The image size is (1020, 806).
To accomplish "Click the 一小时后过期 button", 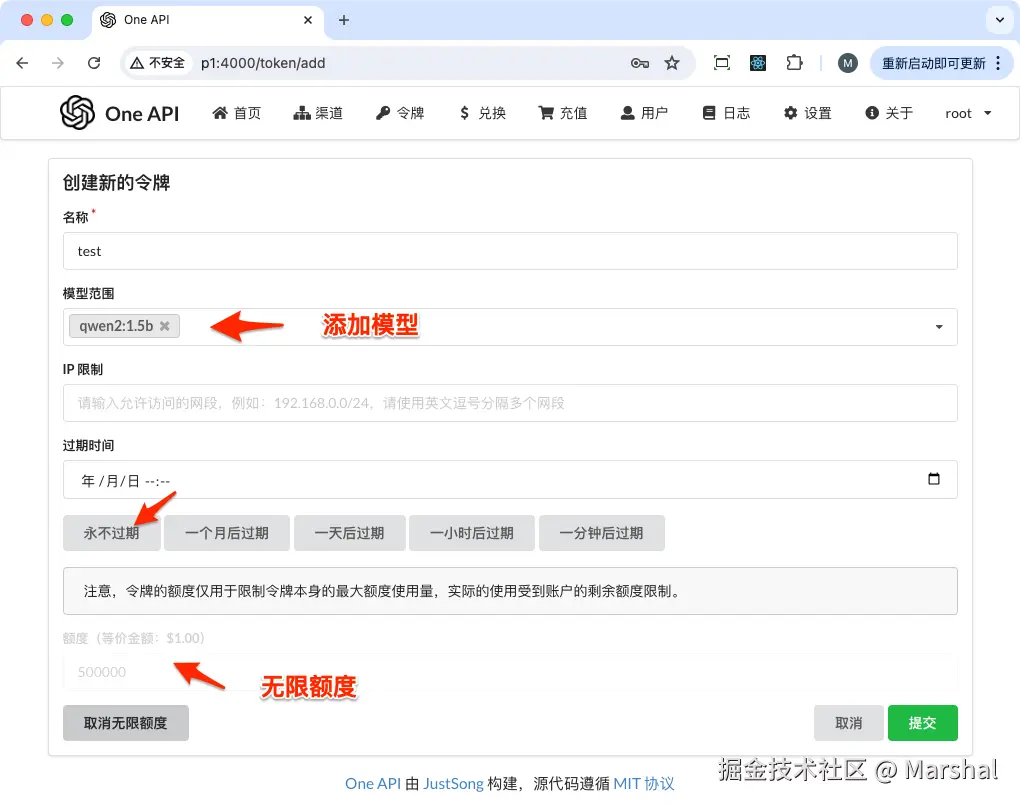I will click(472, 533).
